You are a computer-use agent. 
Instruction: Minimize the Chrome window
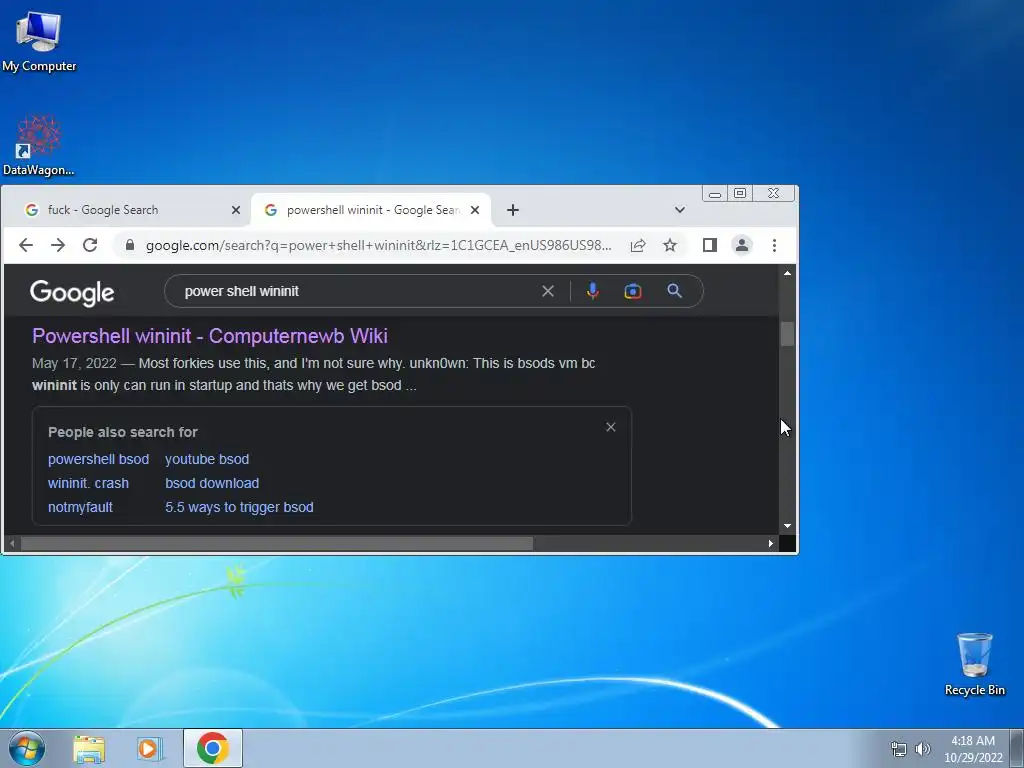click(714, 193)
